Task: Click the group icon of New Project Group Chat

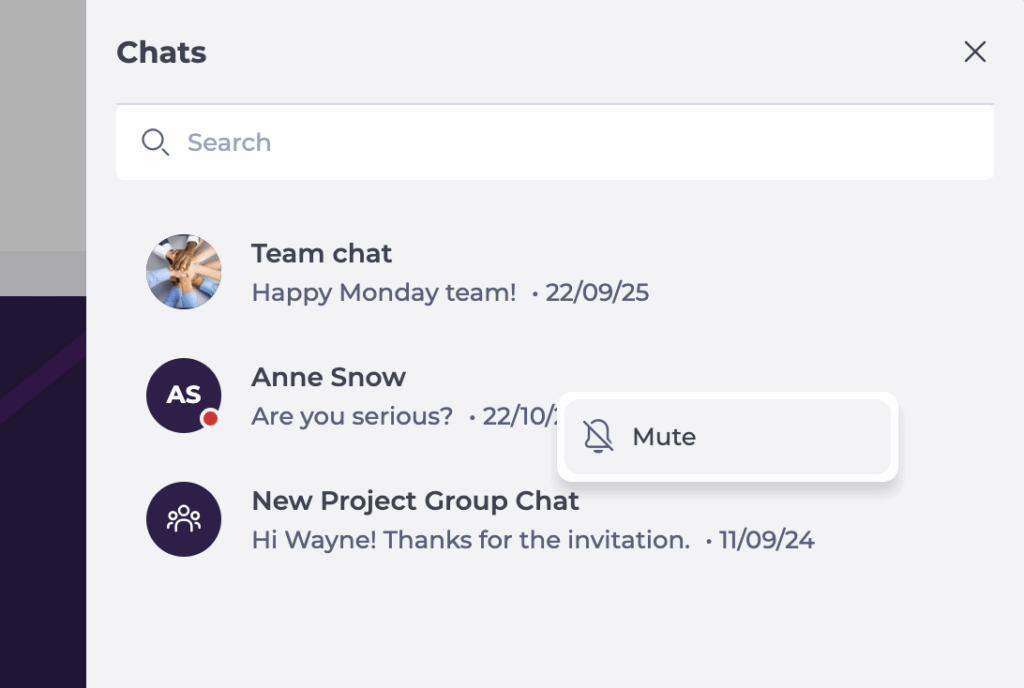Action: click(183, 519)
